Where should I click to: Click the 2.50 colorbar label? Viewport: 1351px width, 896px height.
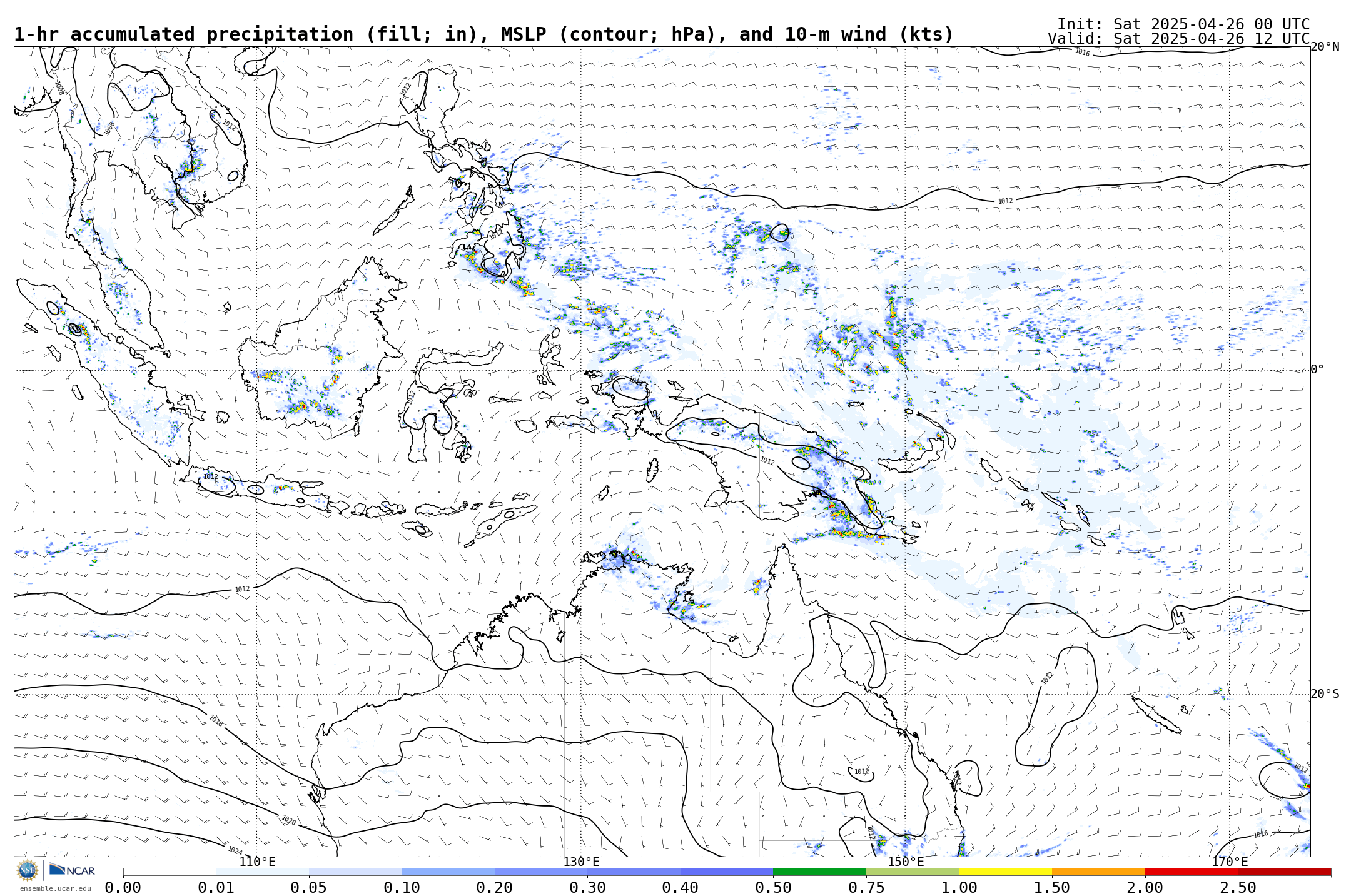click(1238, 888)
